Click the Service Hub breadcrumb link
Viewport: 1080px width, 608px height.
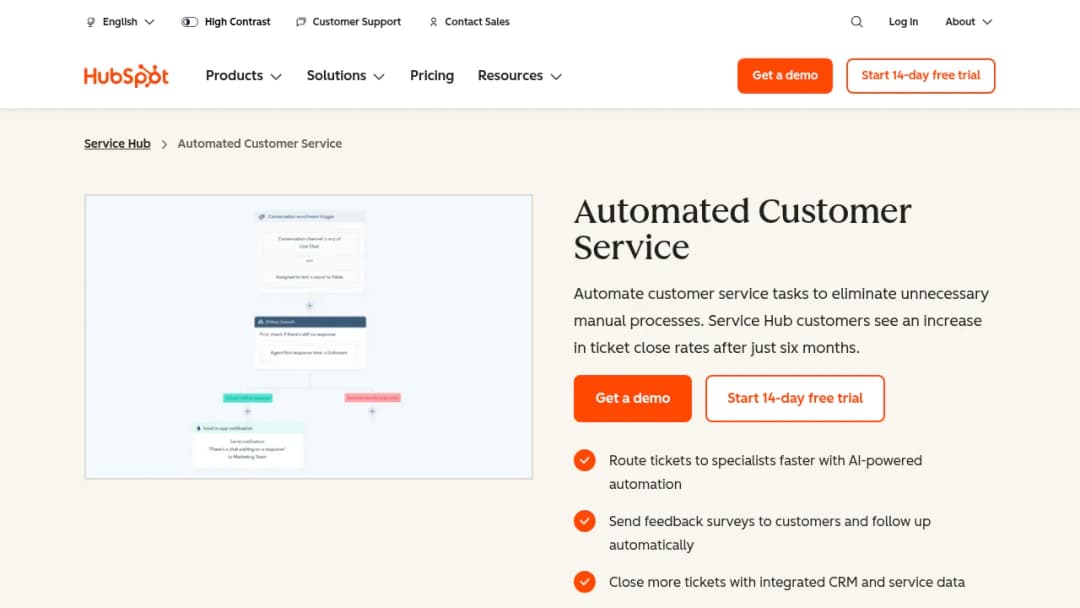[x=117, y=143]
